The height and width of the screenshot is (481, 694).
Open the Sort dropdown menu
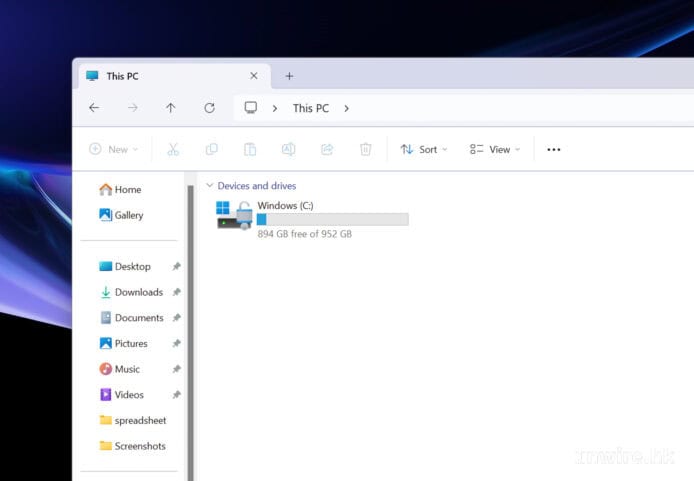pos(424,149)
